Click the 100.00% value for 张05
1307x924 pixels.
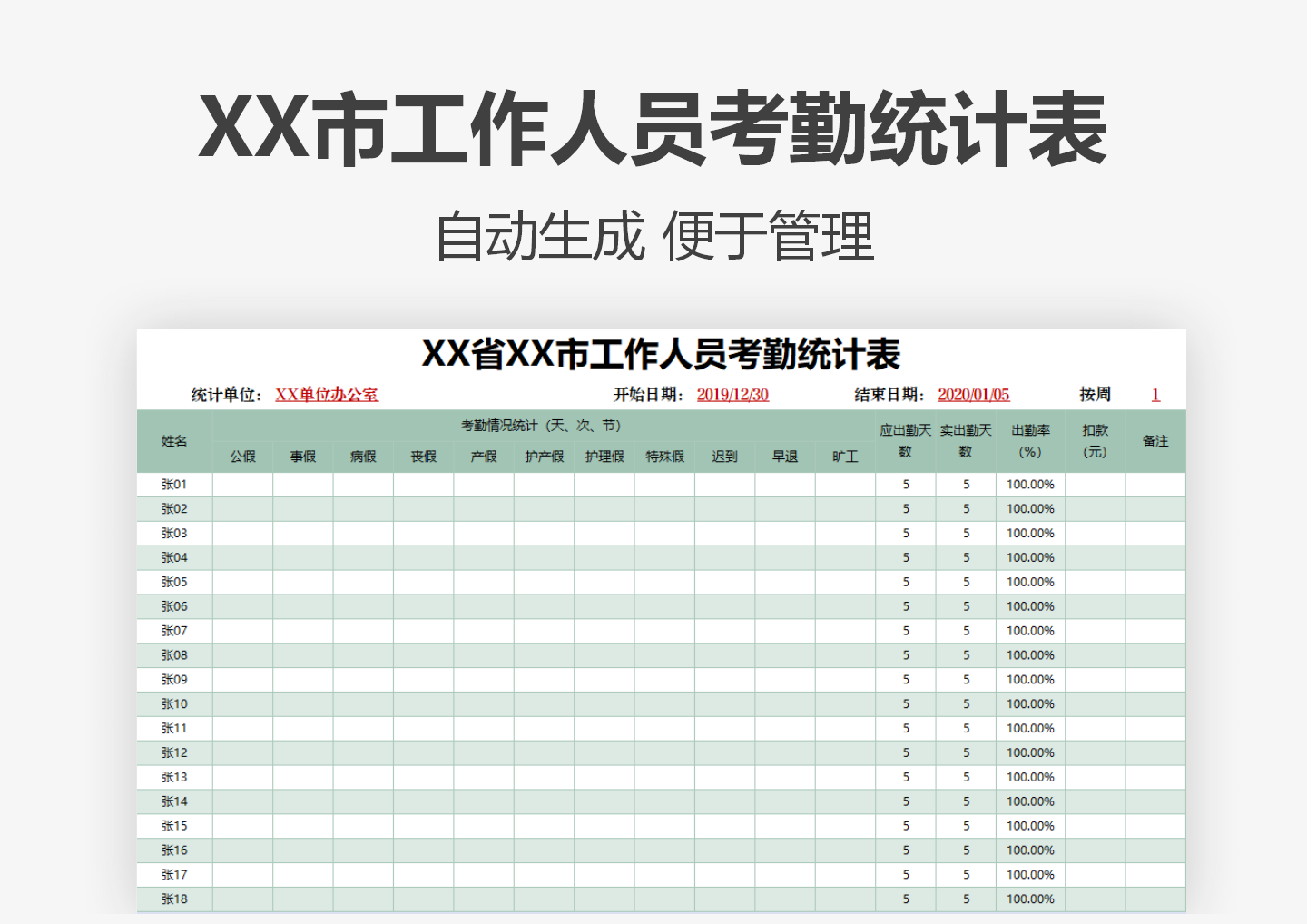(1031, 582)
